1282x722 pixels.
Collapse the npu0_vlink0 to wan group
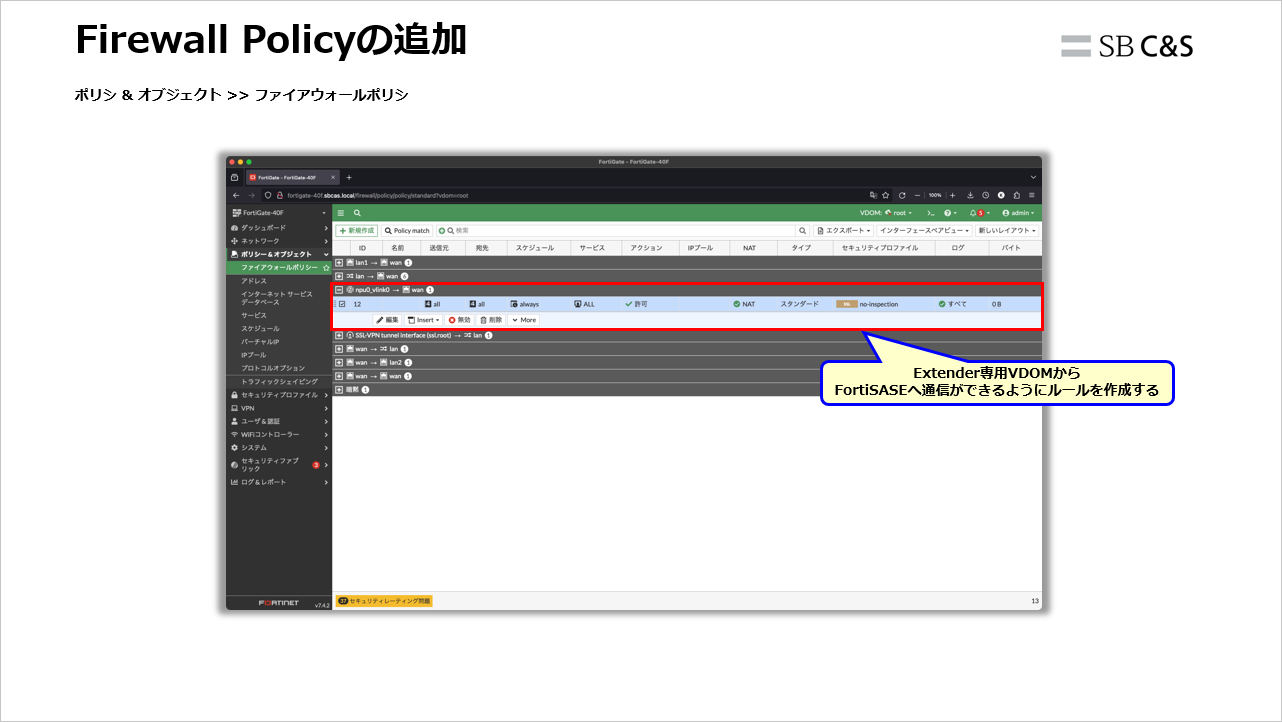(340, 289)
